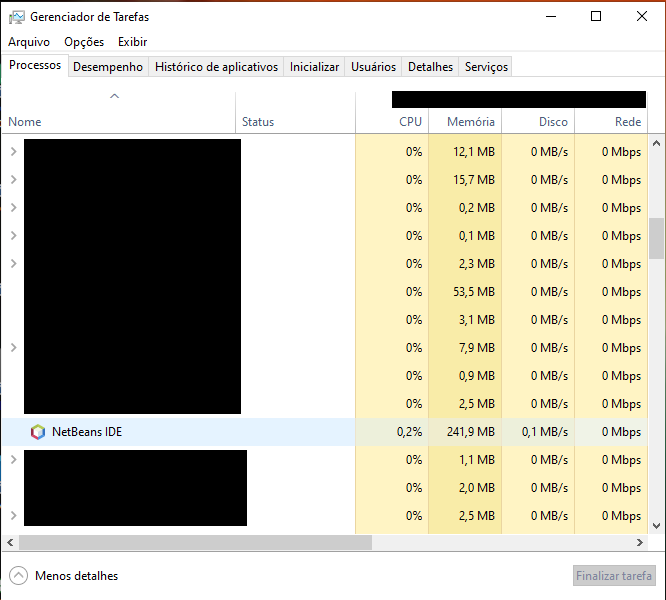Expand the process row showing 1,1 MB

14,459
